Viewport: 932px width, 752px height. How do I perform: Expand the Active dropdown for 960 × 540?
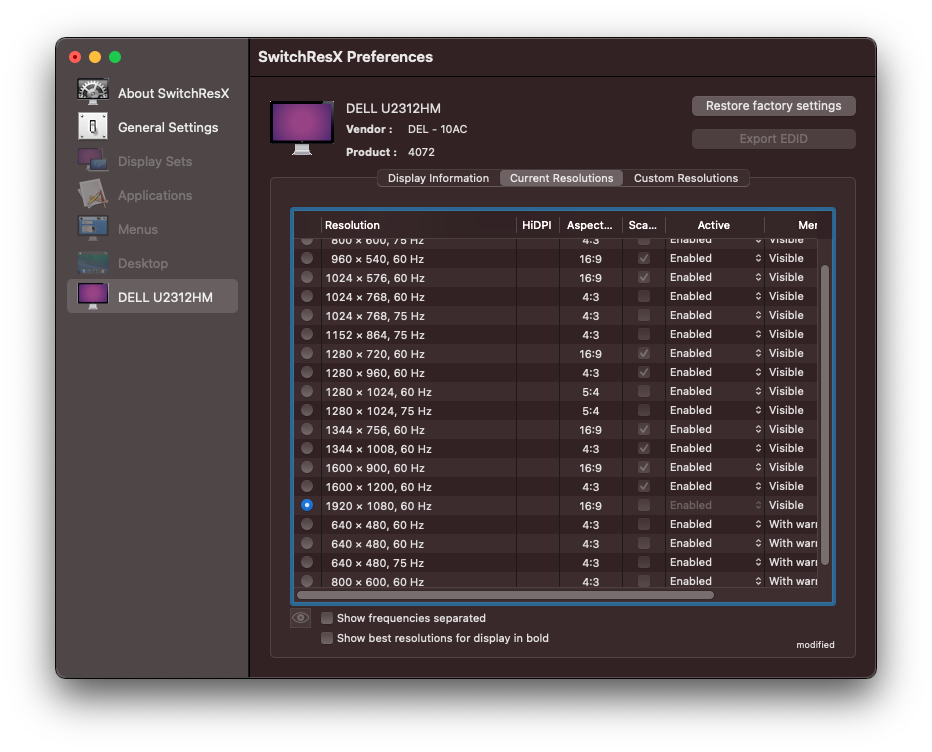tap(714, 259)
